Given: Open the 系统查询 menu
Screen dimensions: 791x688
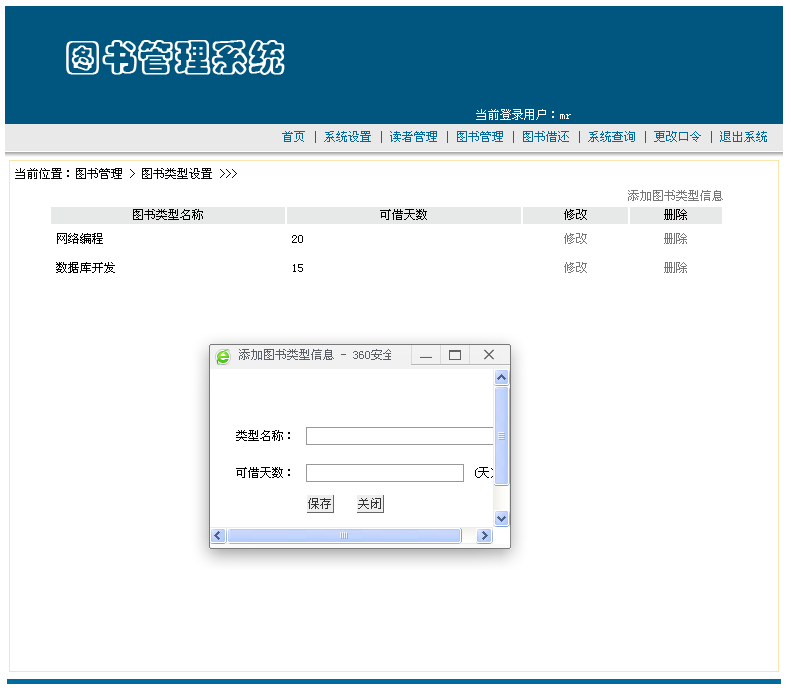Looking at the screenshot, I should pyautogui.click(x=611, y=137).
